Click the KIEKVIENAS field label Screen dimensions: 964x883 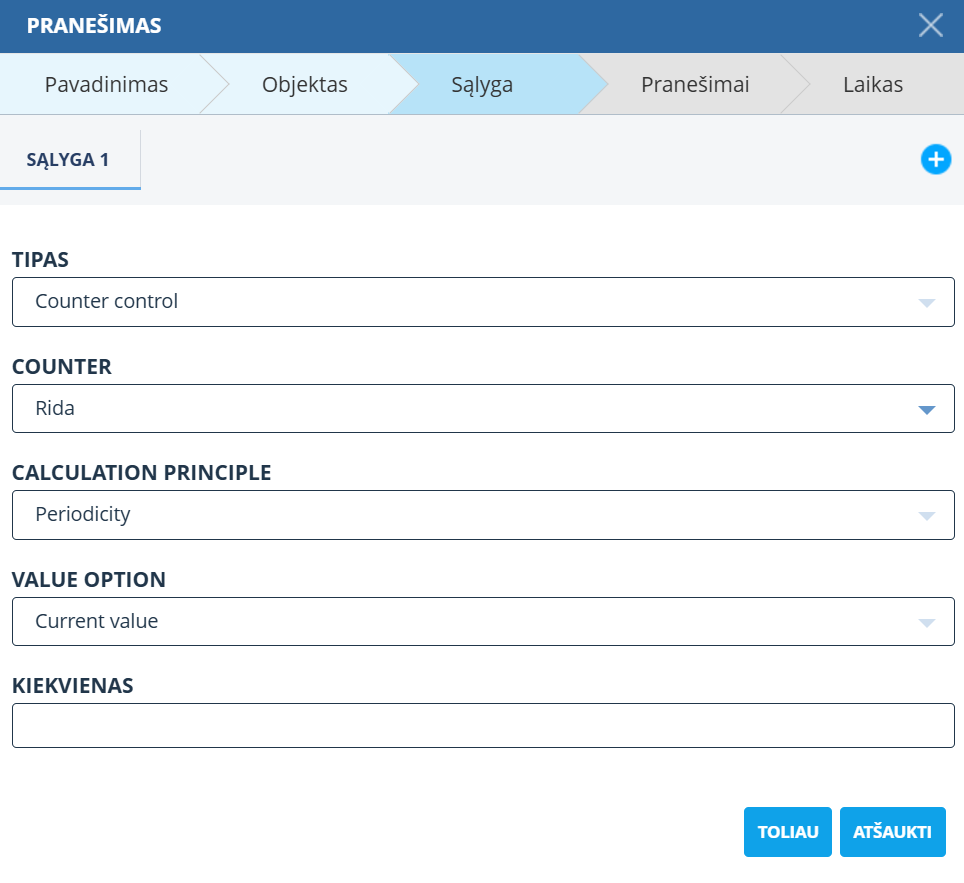click(73, 686)
